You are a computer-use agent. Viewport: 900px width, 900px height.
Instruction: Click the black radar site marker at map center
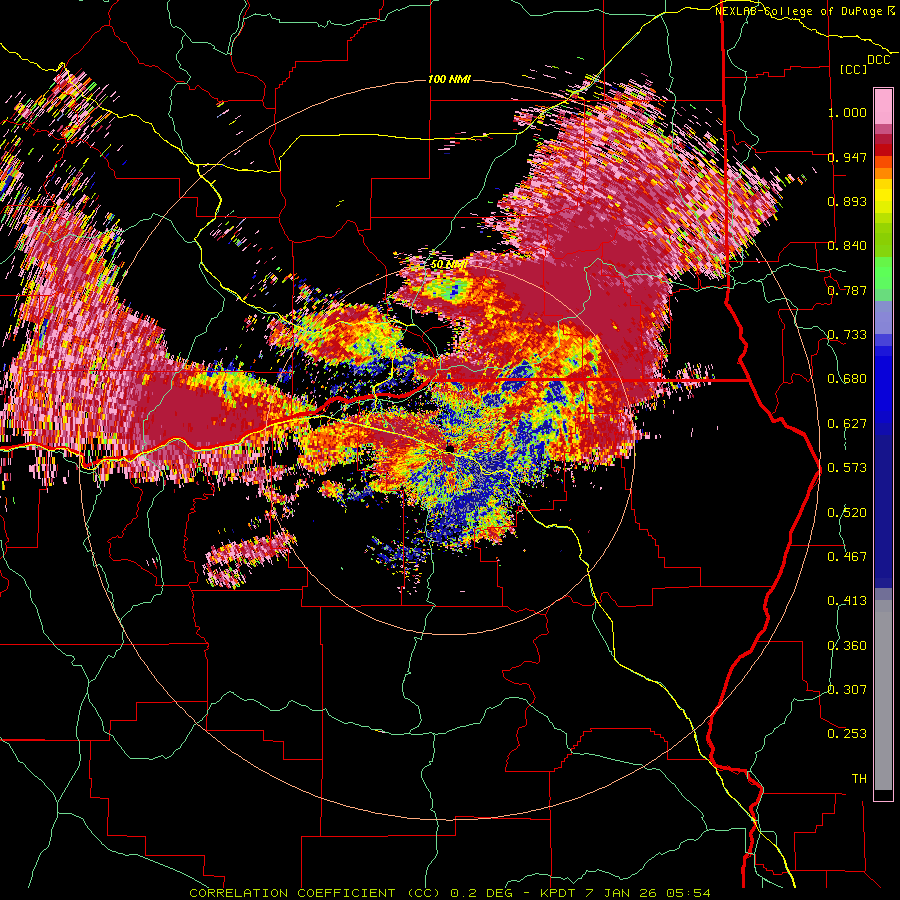click(x=451, y=448)
